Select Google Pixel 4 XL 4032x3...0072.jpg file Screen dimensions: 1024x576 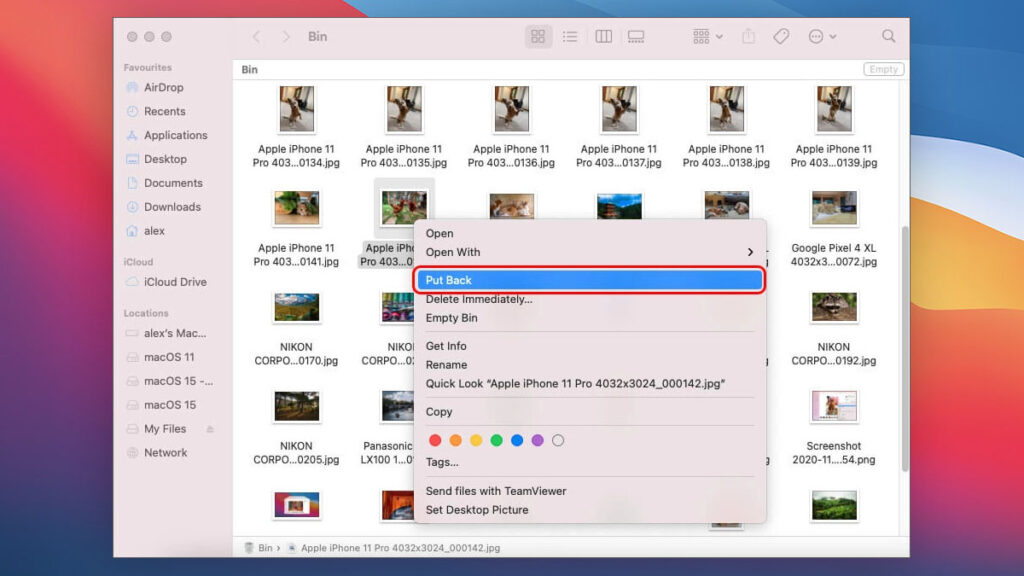834,208
